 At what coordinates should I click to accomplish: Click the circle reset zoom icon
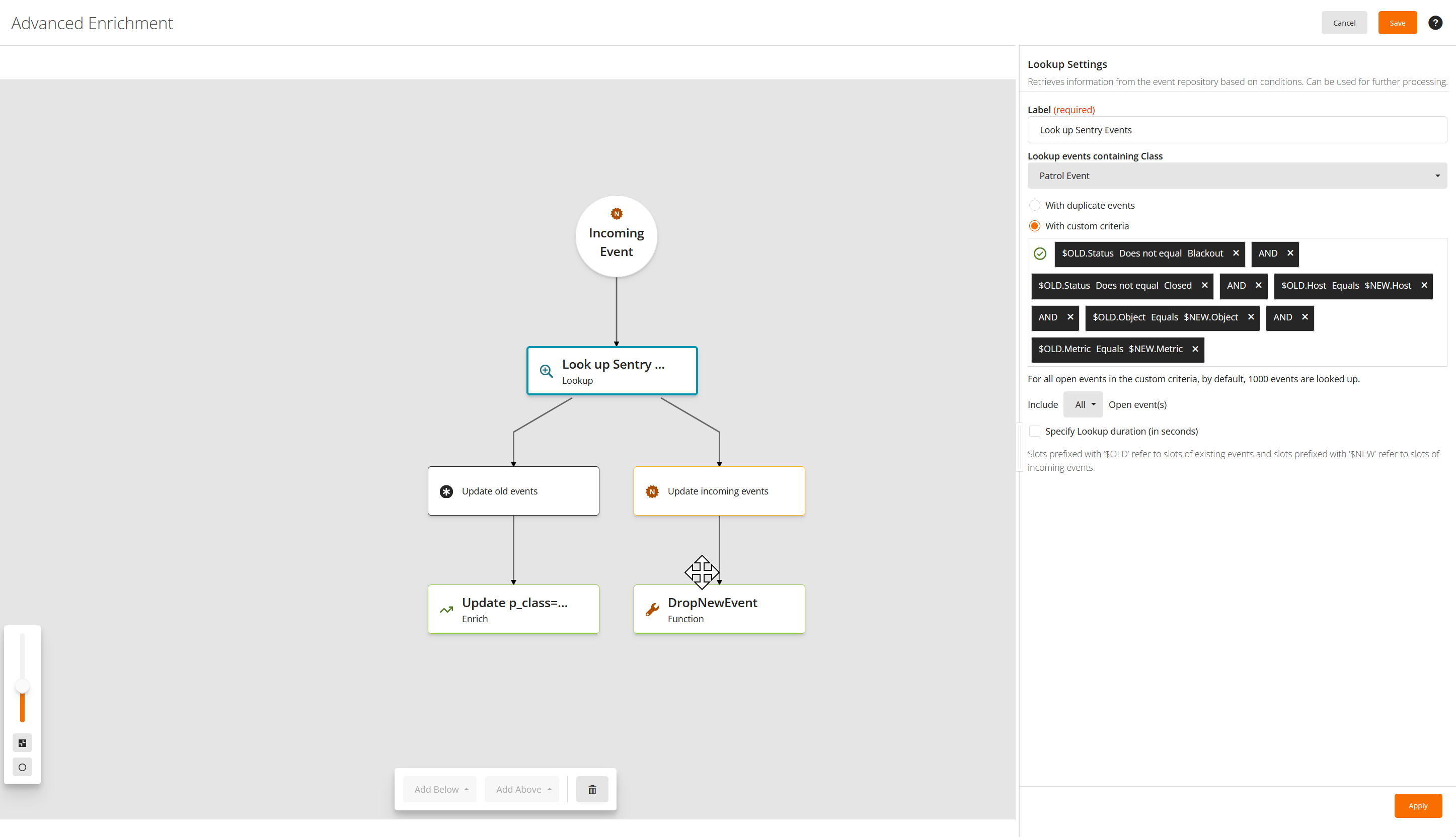23,767
